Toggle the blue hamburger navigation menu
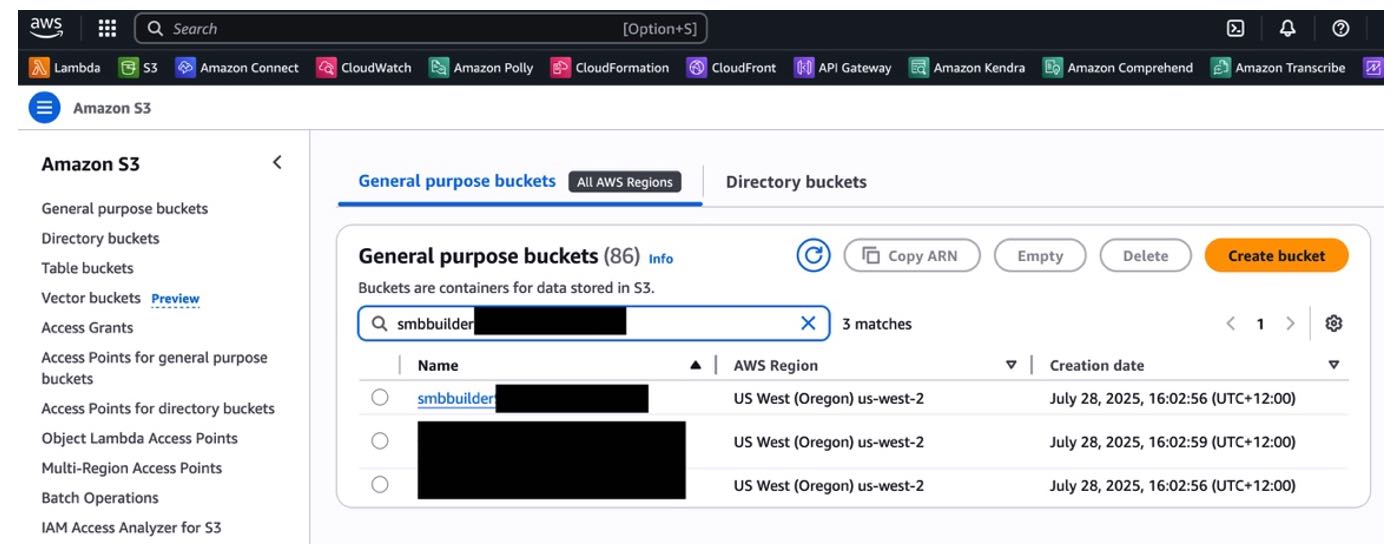 (x=45, y=108)
